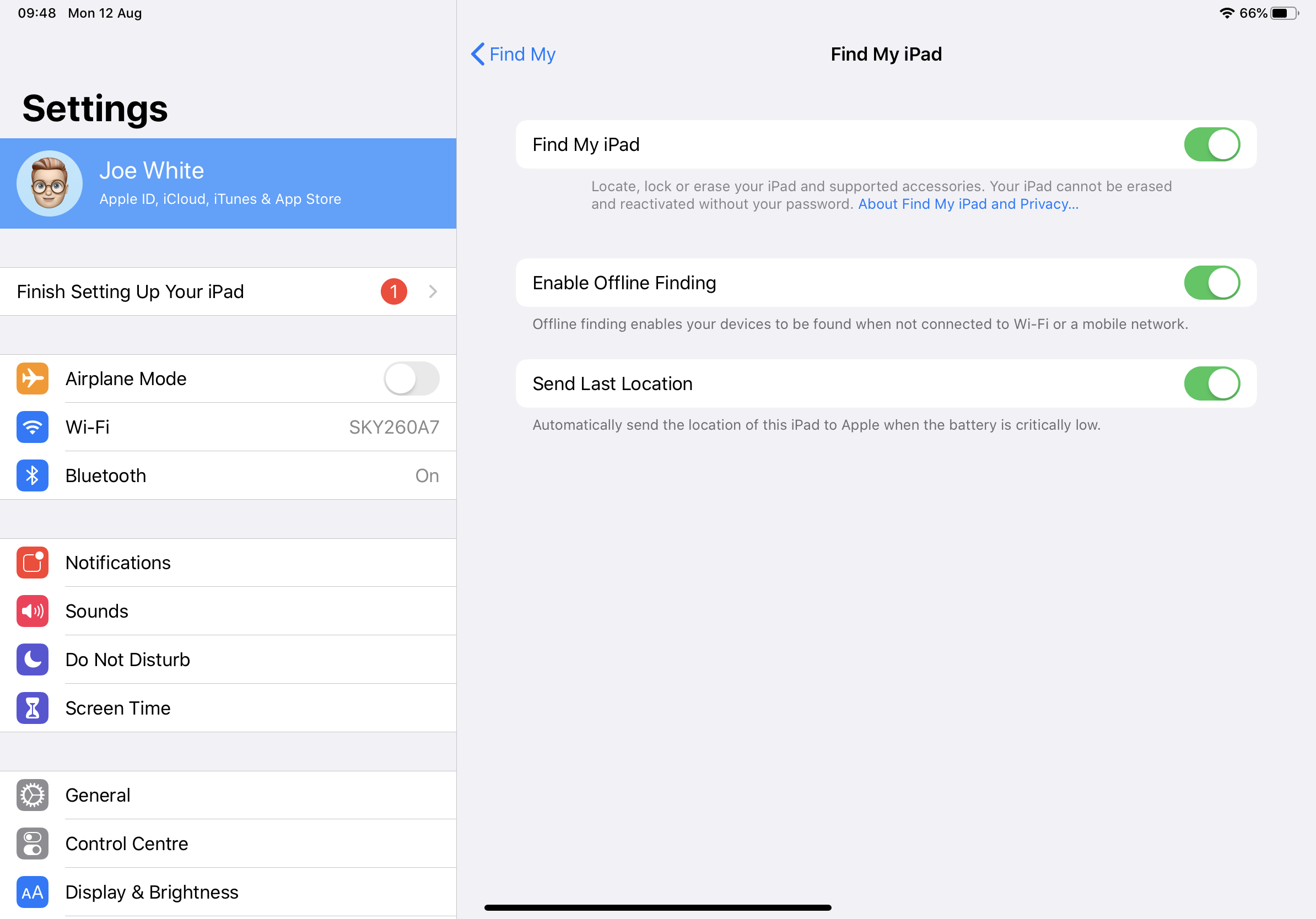Turn off the Find My iPad switch
Viewport: 1316px width, 919px height.
click(x=1212, y=144)
